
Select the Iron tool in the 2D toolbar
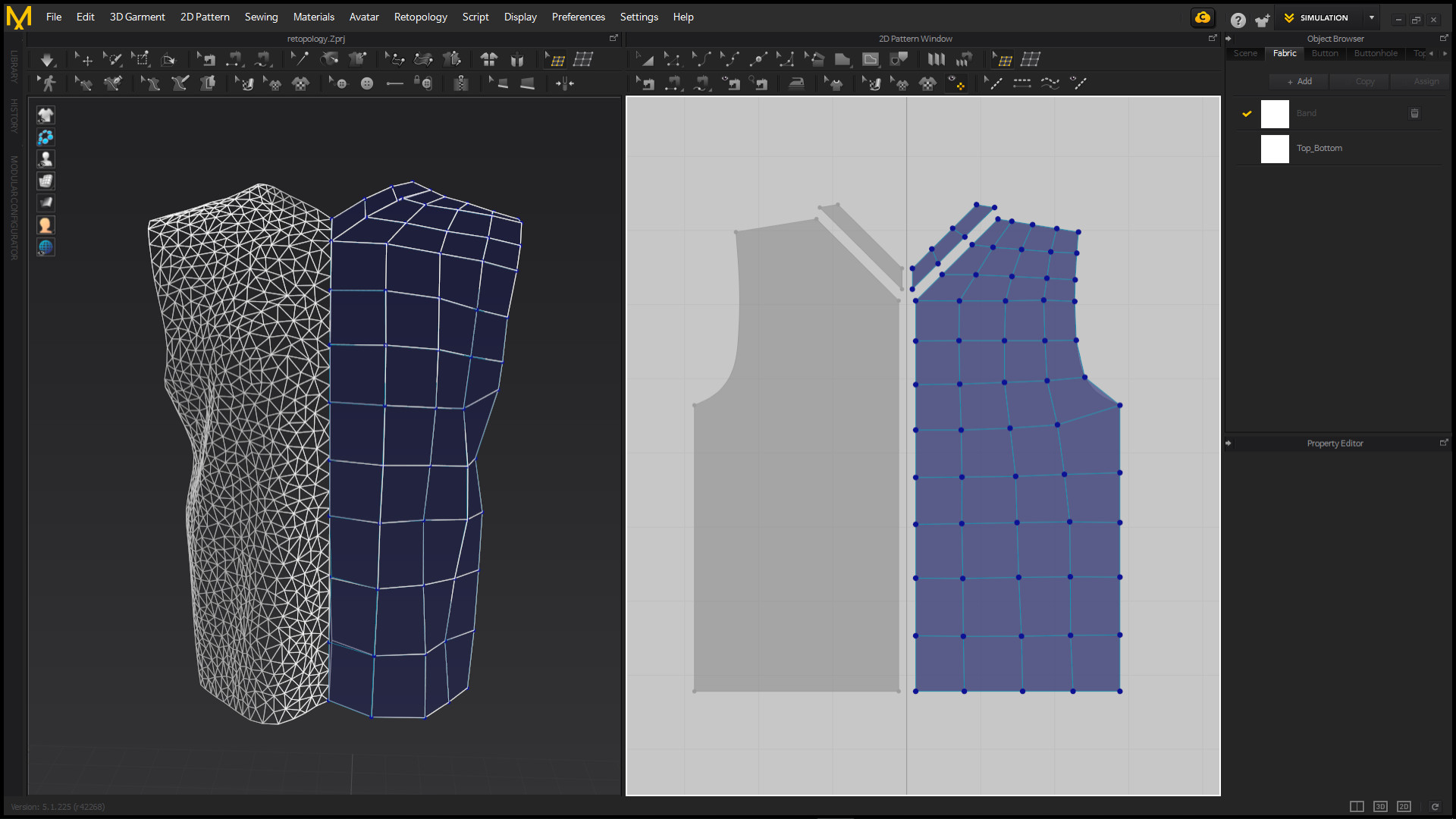point(796,83)
